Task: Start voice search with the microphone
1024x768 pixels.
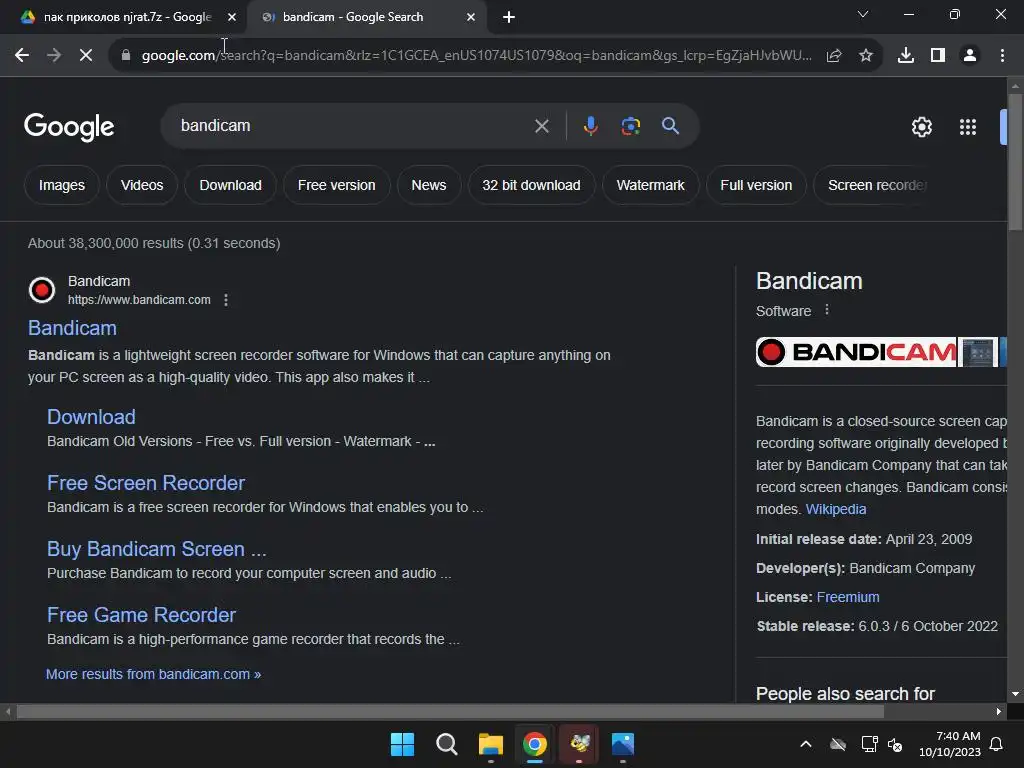Action: click(x=590, y=126)
